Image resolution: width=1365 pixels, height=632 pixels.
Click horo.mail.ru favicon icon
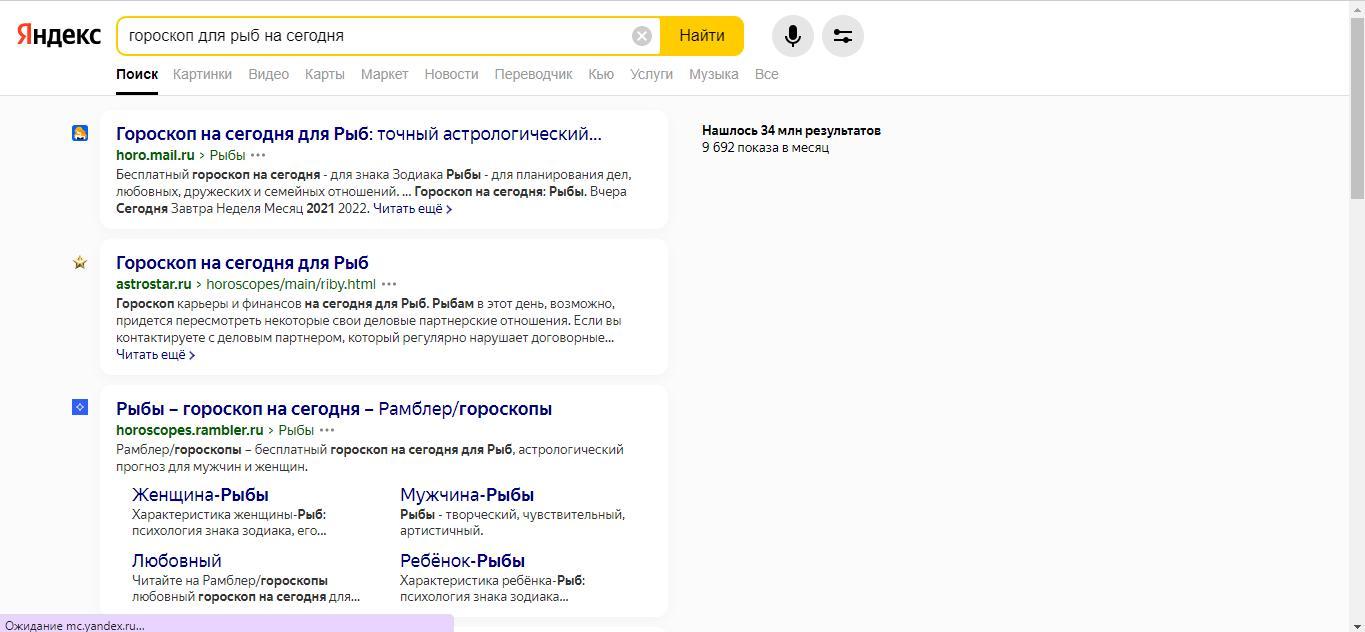tap(80, 133)
